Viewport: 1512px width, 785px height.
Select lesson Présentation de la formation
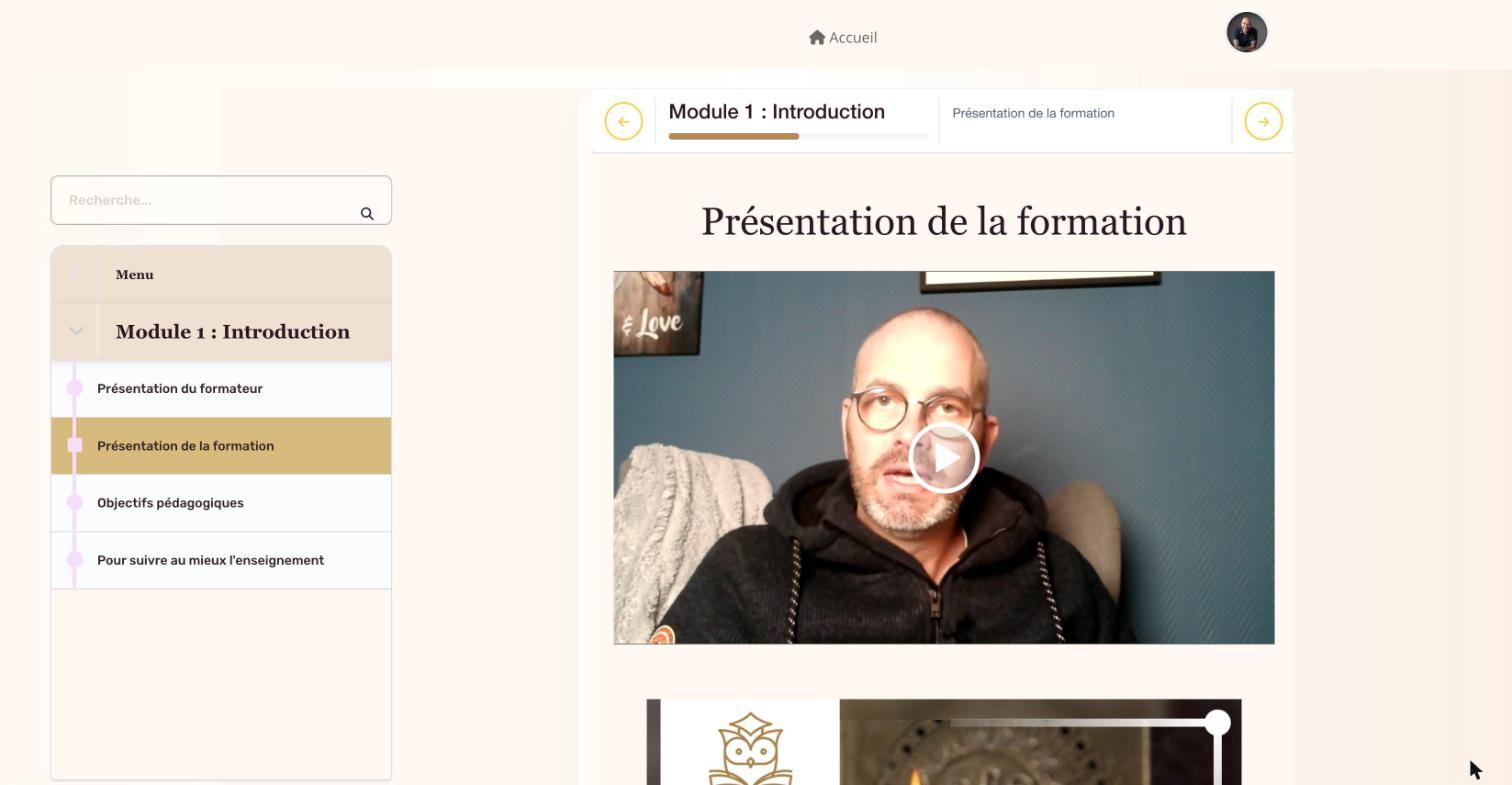pos(221,446)
